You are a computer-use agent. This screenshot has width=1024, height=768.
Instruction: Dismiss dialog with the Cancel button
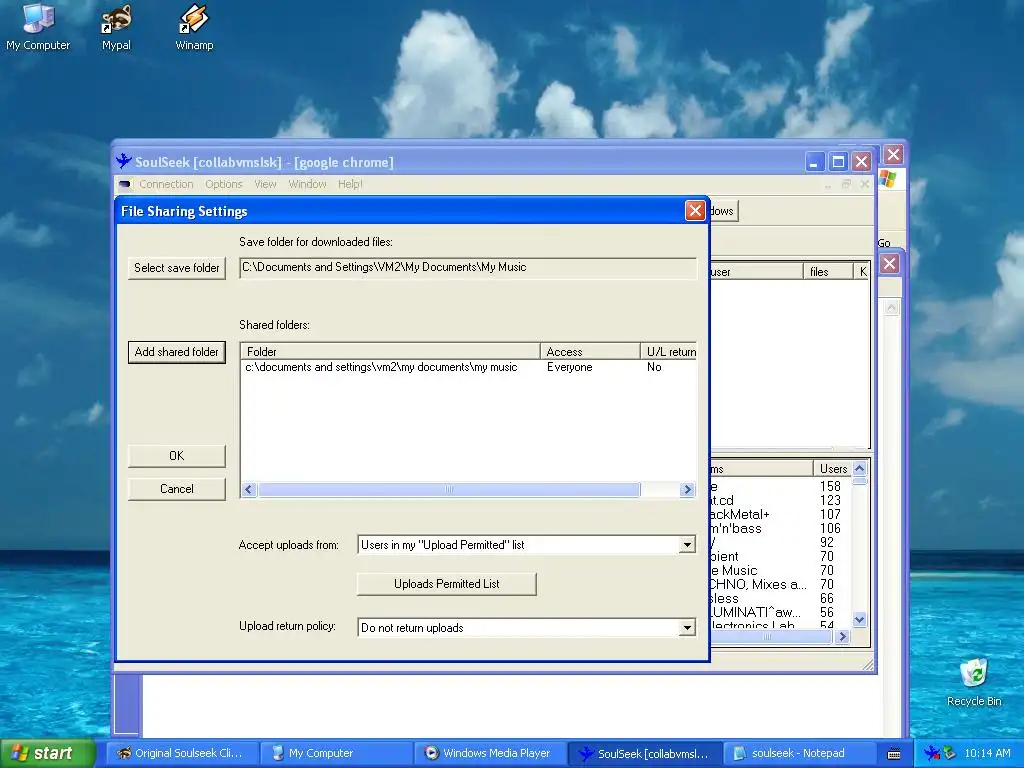coord(177,489)
